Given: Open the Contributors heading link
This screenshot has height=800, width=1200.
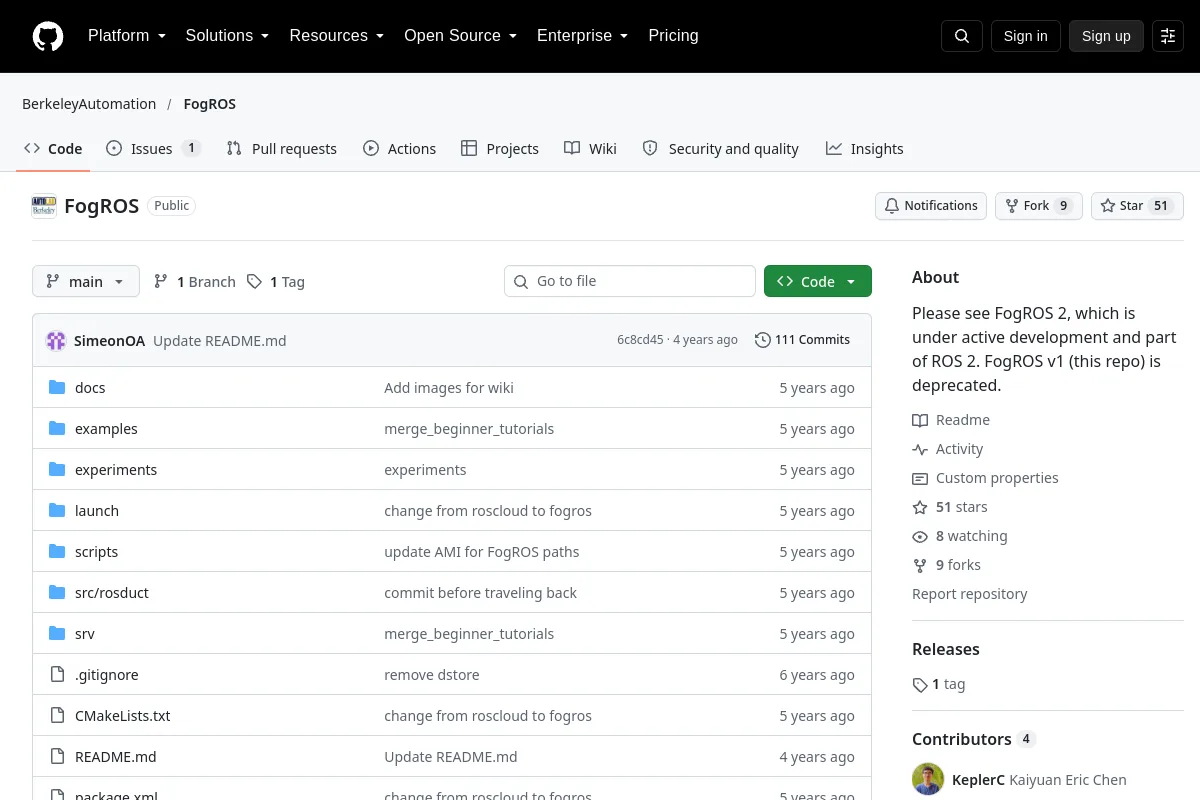Looking at the screenshot, I should pos(974,739).
